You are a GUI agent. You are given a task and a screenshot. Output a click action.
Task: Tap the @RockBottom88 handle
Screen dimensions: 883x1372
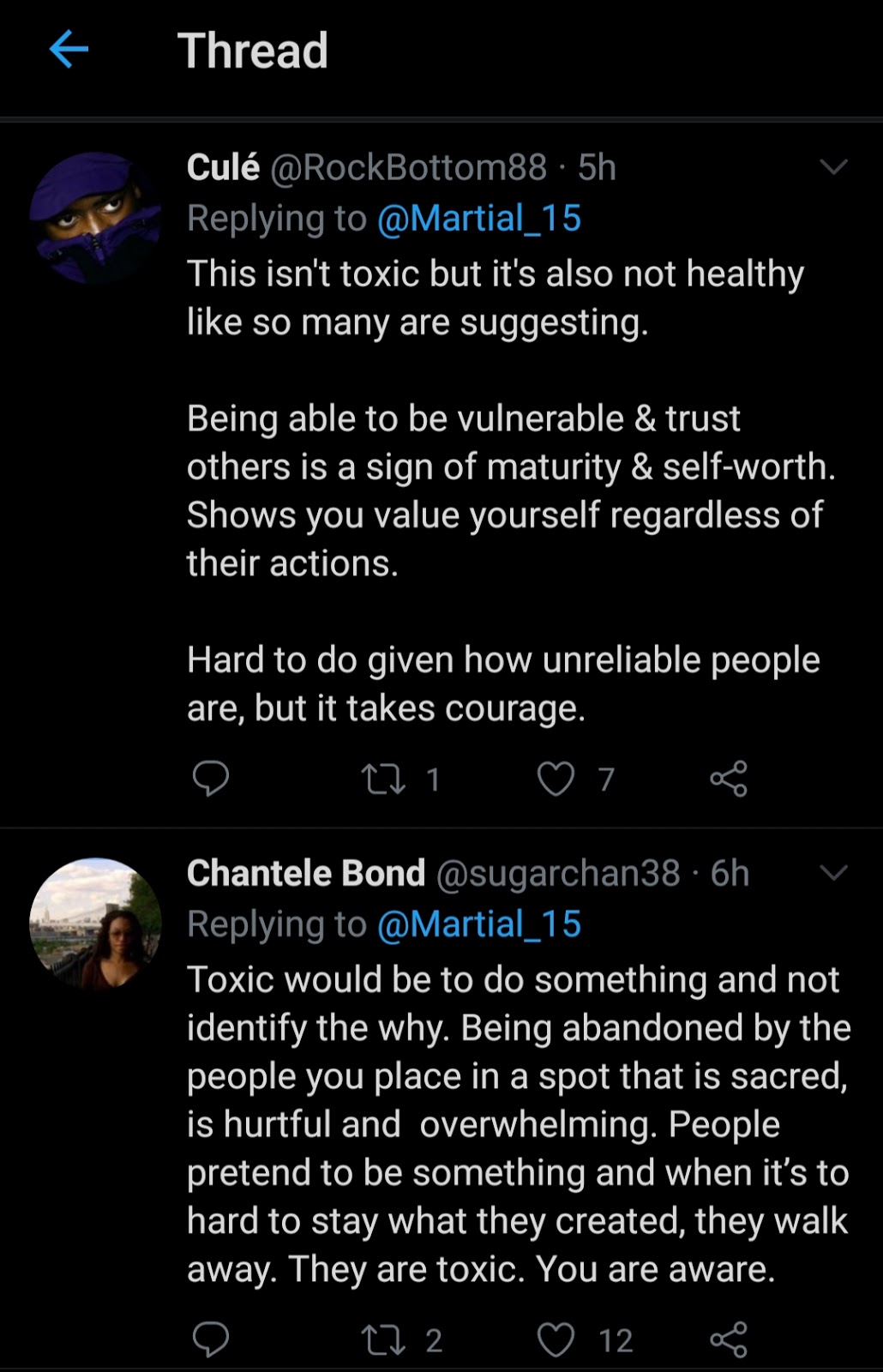(408, 167)
